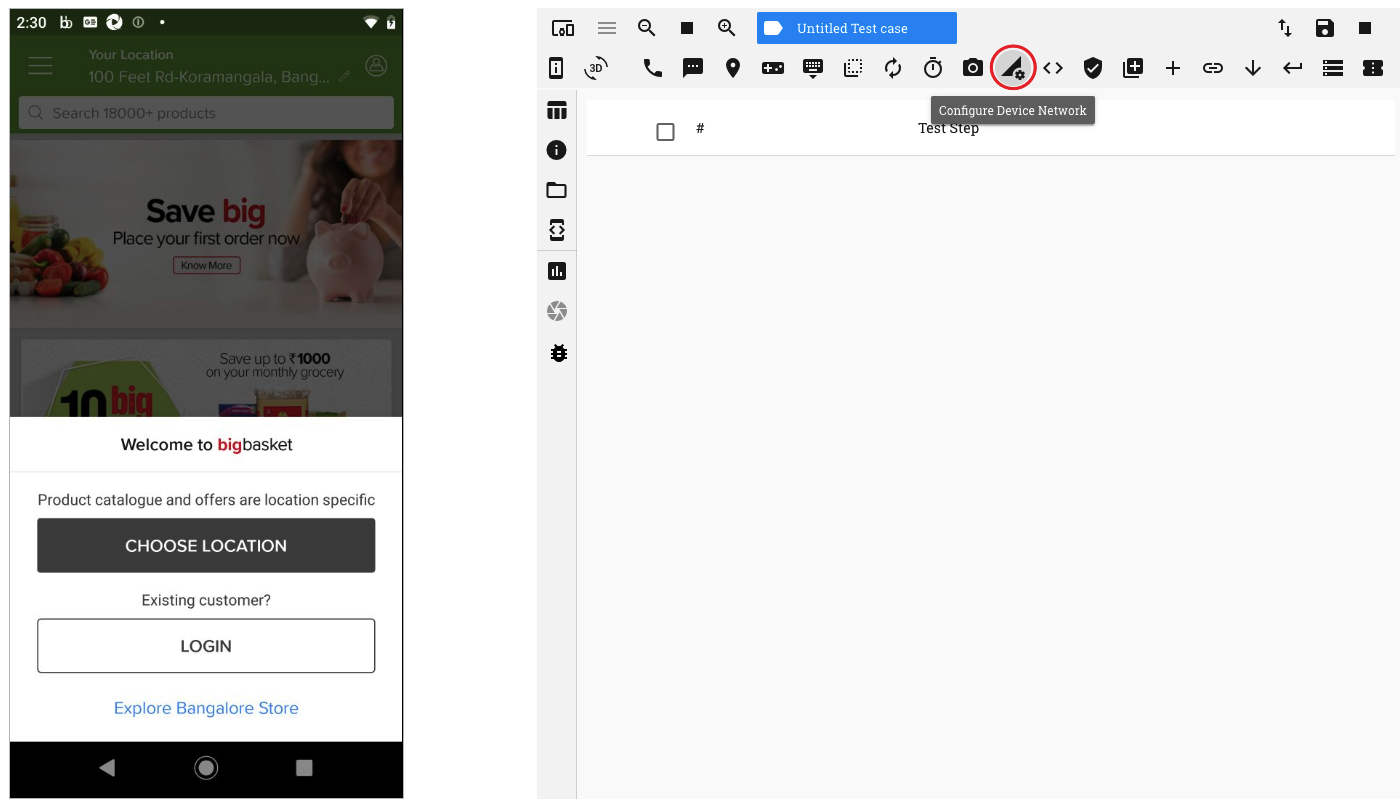This screenshot has width=1400, height=805.
Task: Click the phone call icon
Action: [653, 68]
